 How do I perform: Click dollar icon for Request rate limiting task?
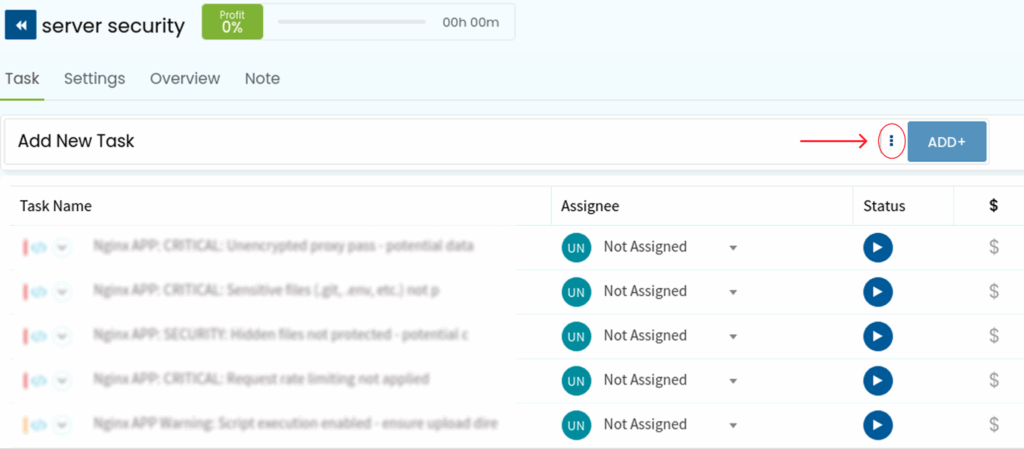point(993,380)
